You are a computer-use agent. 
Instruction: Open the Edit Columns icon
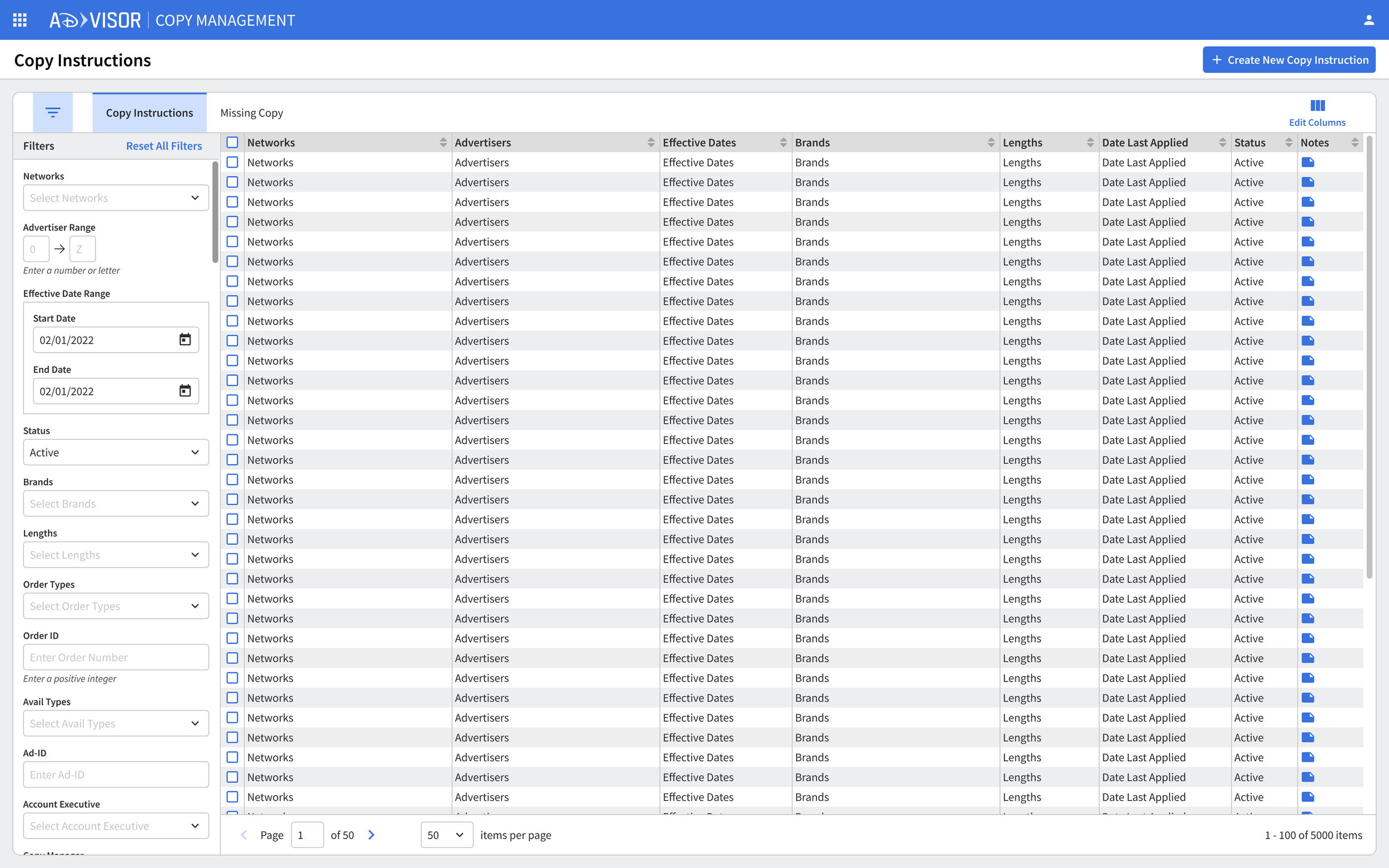coord(1317,106)
